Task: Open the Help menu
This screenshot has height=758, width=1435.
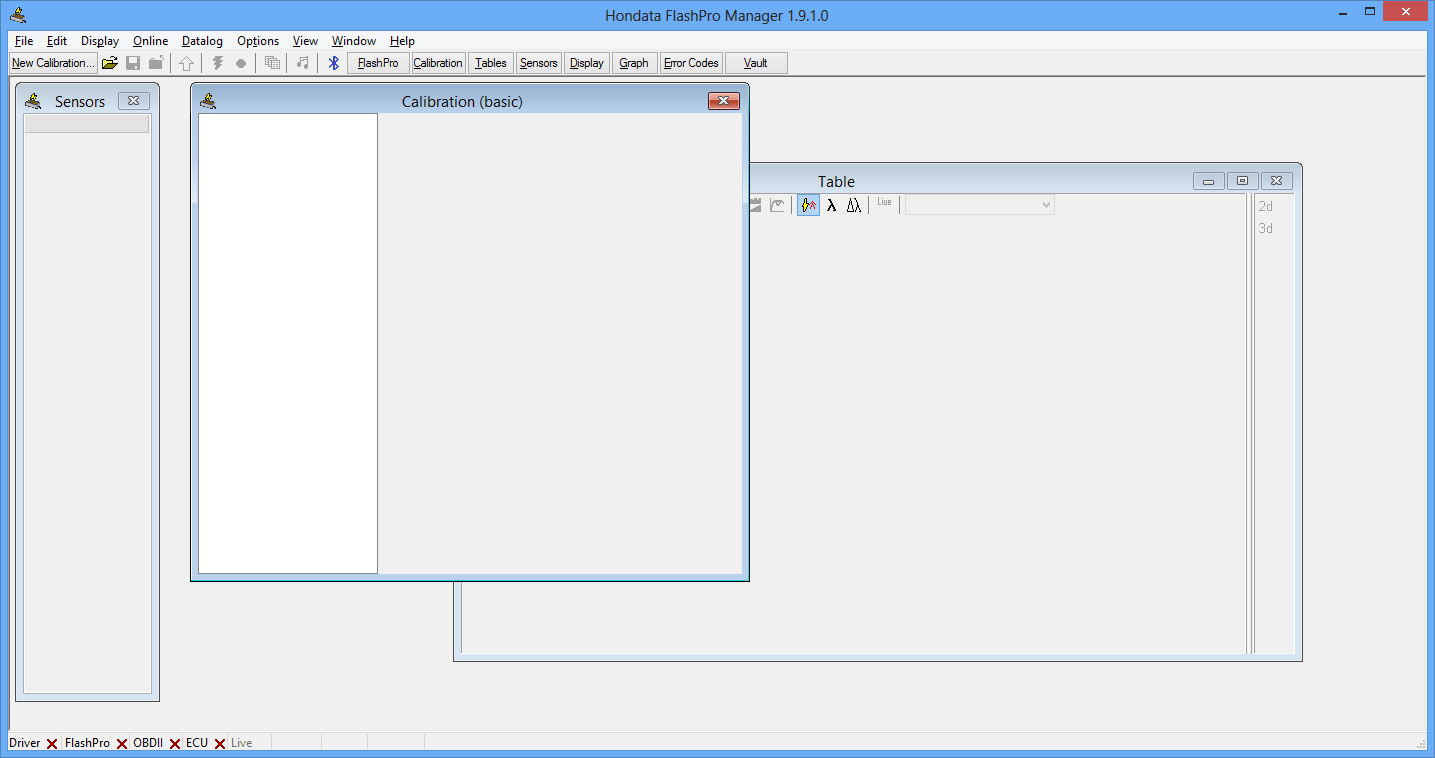Action: (402, 41)
